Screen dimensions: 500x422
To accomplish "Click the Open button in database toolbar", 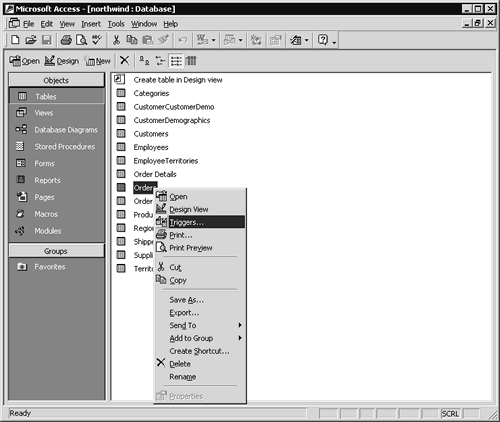I will click(24, 61).
